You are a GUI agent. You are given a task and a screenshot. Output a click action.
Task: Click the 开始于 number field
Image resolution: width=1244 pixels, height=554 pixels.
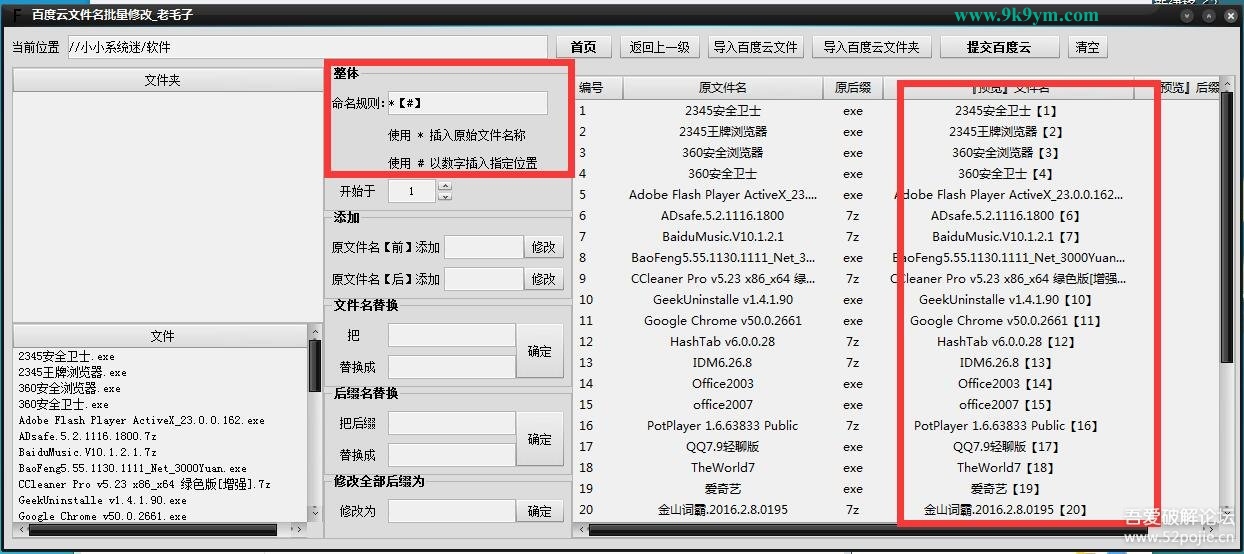411,191
